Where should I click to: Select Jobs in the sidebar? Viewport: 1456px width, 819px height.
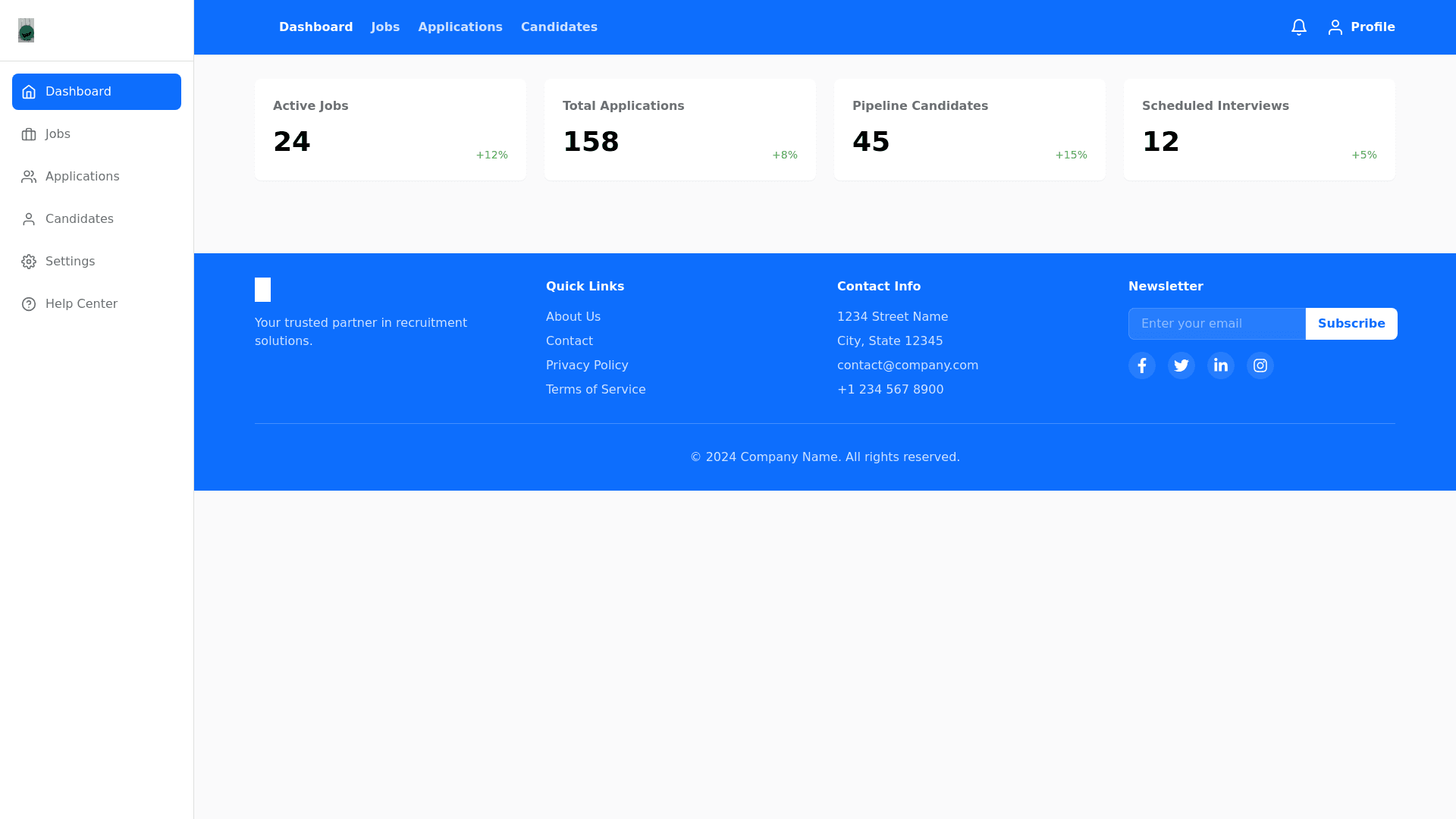[58, 134]
